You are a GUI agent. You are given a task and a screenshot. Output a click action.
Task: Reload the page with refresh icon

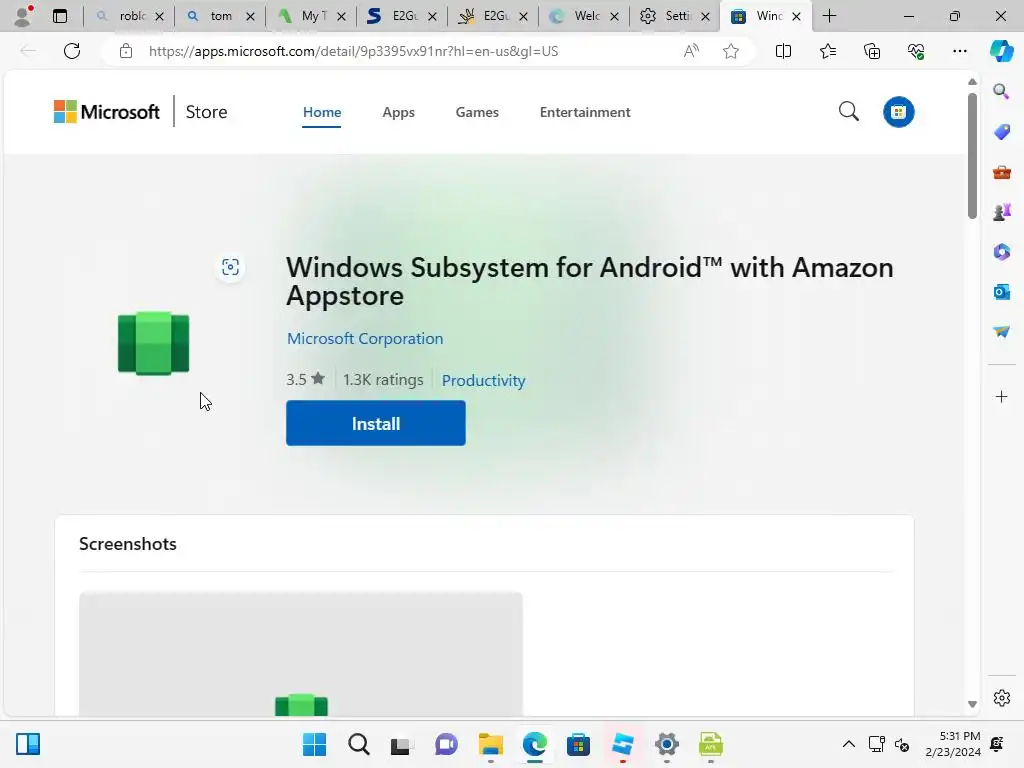pyautogui.click(x=72, y=51)
